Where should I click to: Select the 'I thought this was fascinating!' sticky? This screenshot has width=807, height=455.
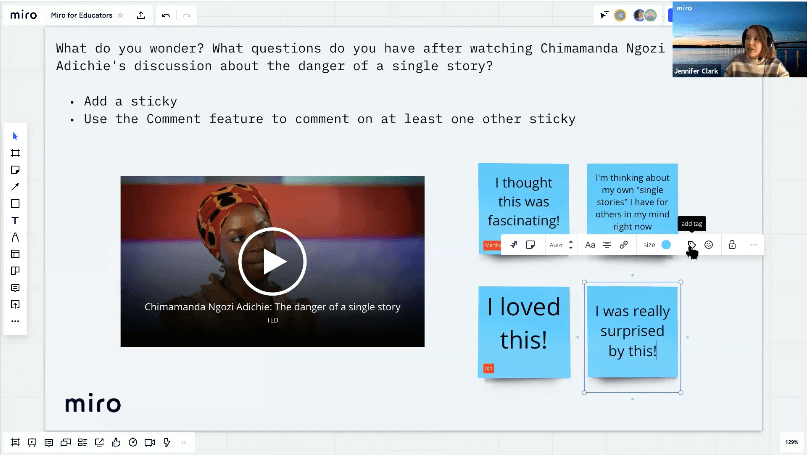click(x=523, y=201)
